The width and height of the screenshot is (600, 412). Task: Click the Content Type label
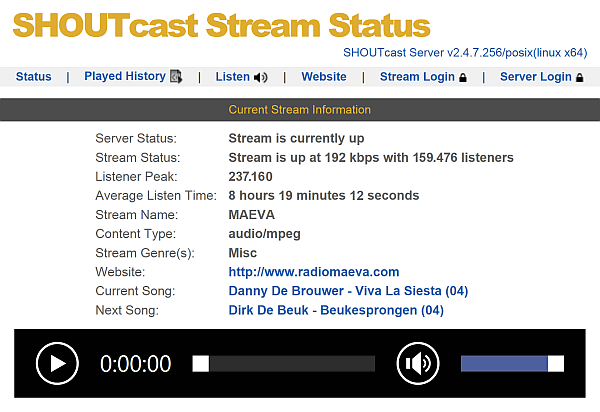(135, 234)
